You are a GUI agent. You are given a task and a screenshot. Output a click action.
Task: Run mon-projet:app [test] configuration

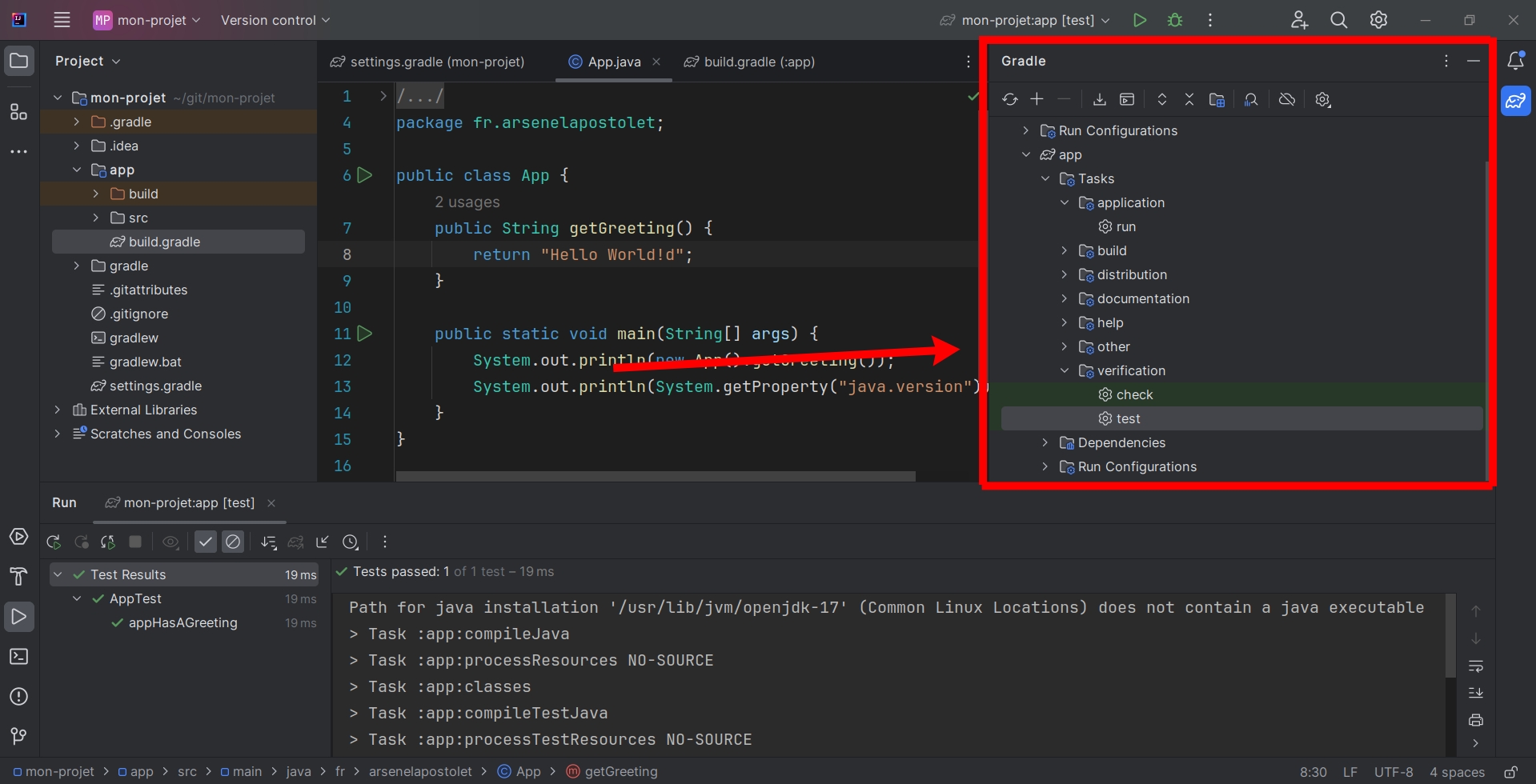pos(1140,20)
